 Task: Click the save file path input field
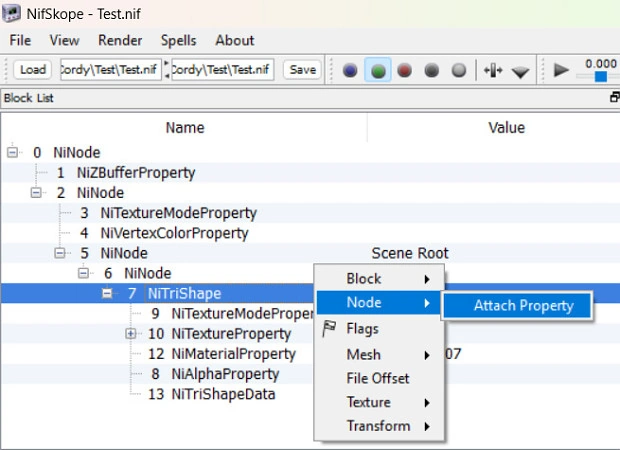pos(223,70)
